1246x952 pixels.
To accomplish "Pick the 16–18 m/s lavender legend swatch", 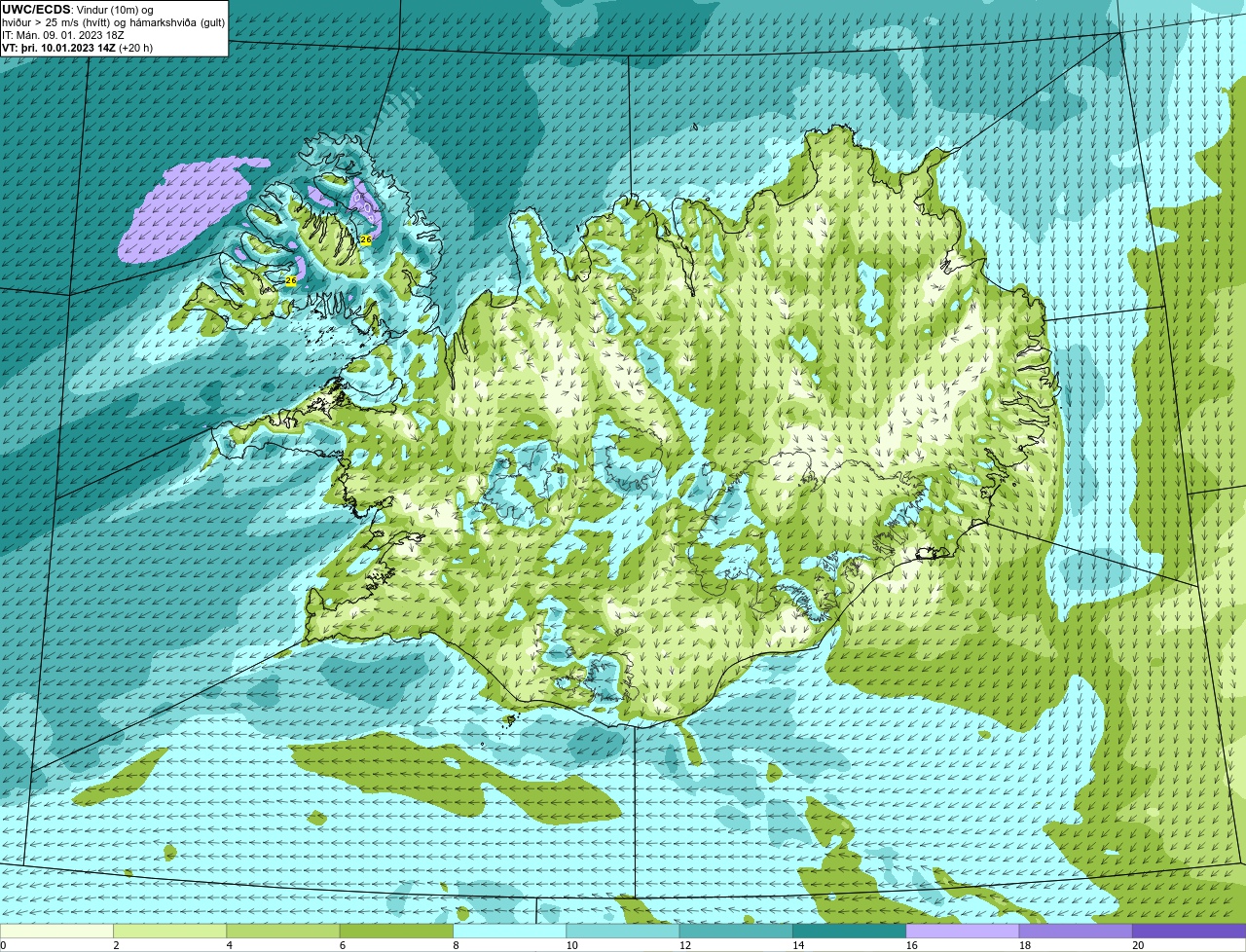I will (963, 931).
